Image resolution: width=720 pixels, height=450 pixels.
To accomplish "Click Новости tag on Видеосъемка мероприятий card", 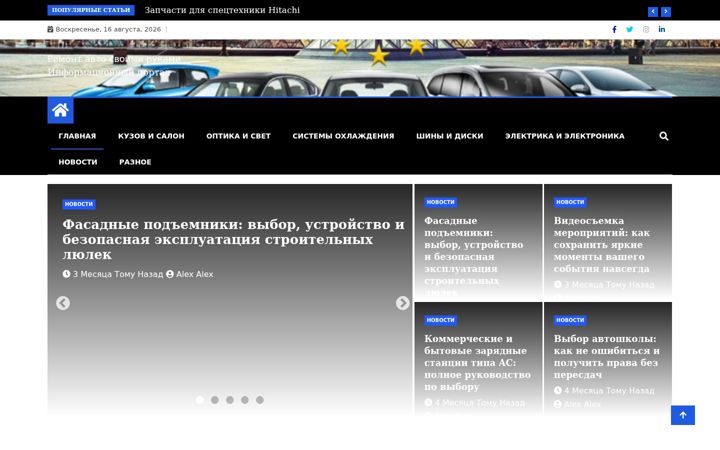I will coord(570,202).
